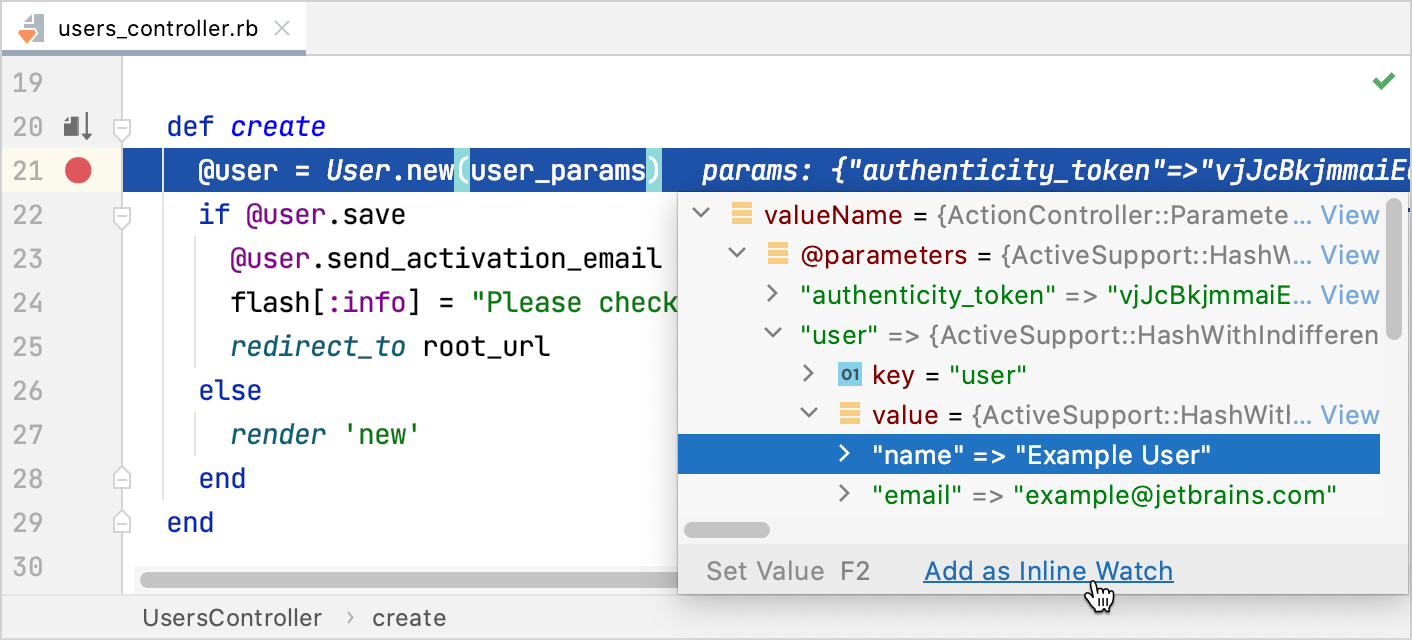Click the Add as Inline Watch link
Screen dimensions: 1412x640
[1047, 570]
